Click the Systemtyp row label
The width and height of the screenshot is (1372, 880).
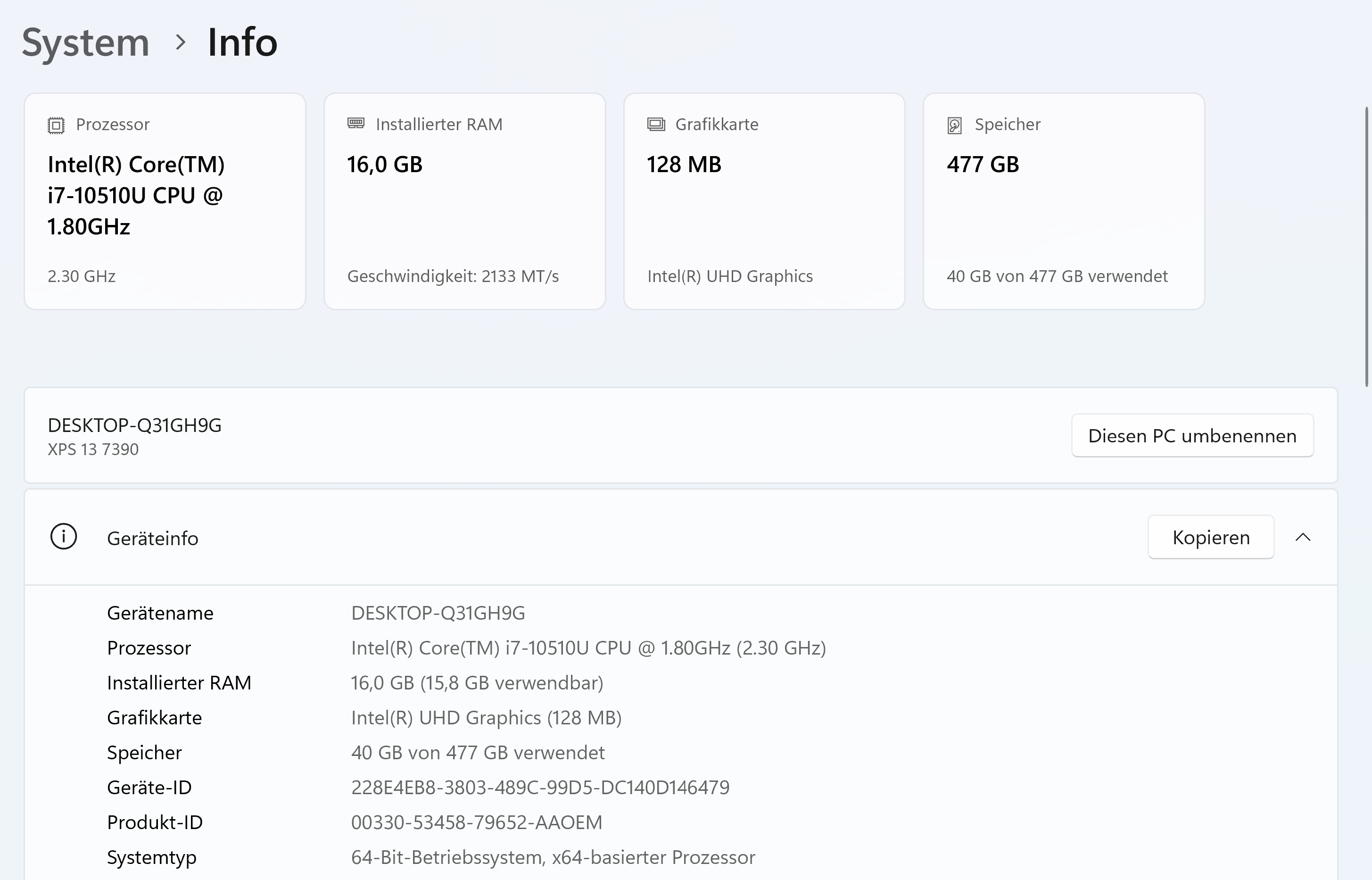[152, 857]
